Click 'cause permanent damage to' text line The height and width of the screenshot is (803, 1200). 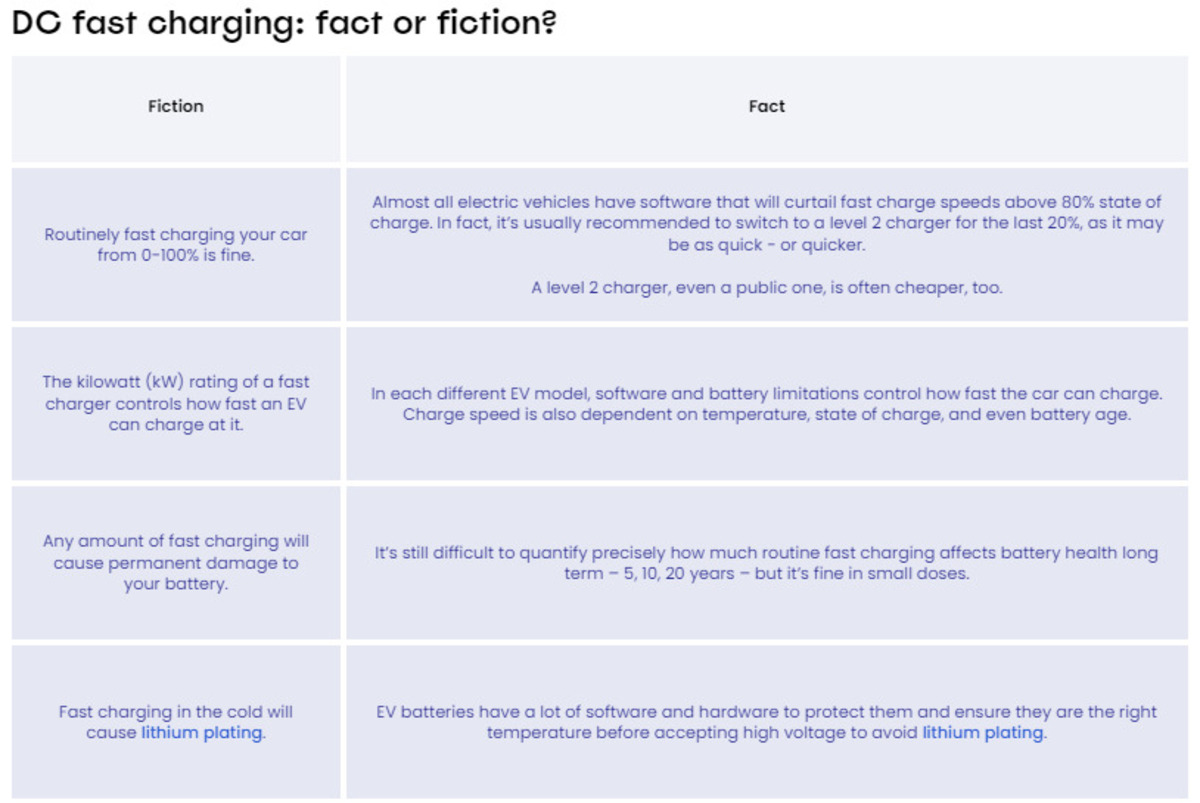point(176,563)
